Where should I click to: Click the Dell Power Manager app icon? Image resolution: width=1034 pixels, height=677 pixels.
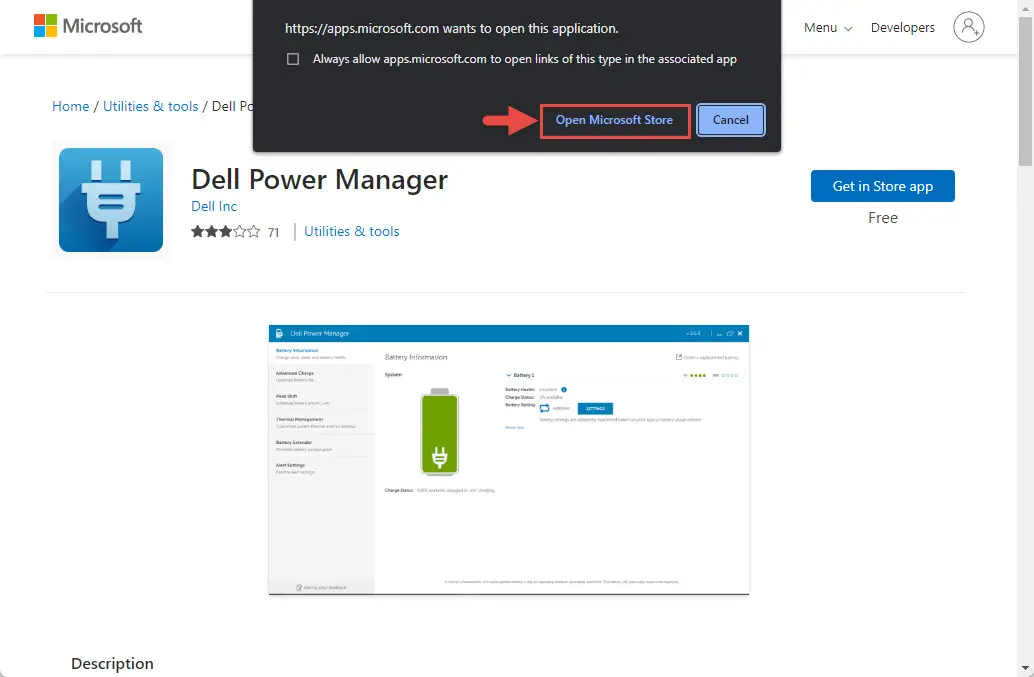(x=111, y=200)
